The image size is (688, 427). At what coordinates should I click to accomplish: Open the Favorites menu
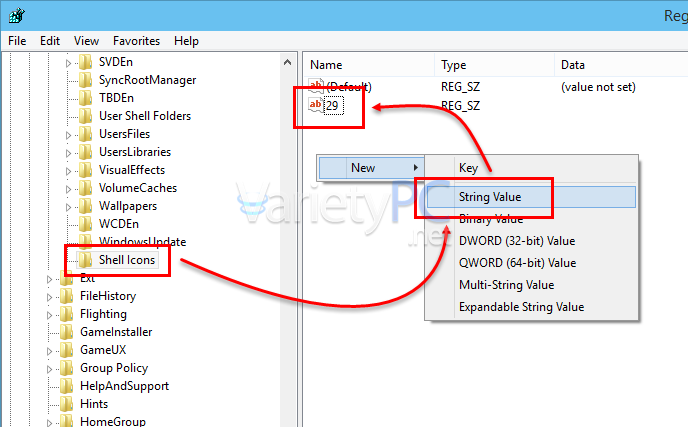tap(136, 41)
